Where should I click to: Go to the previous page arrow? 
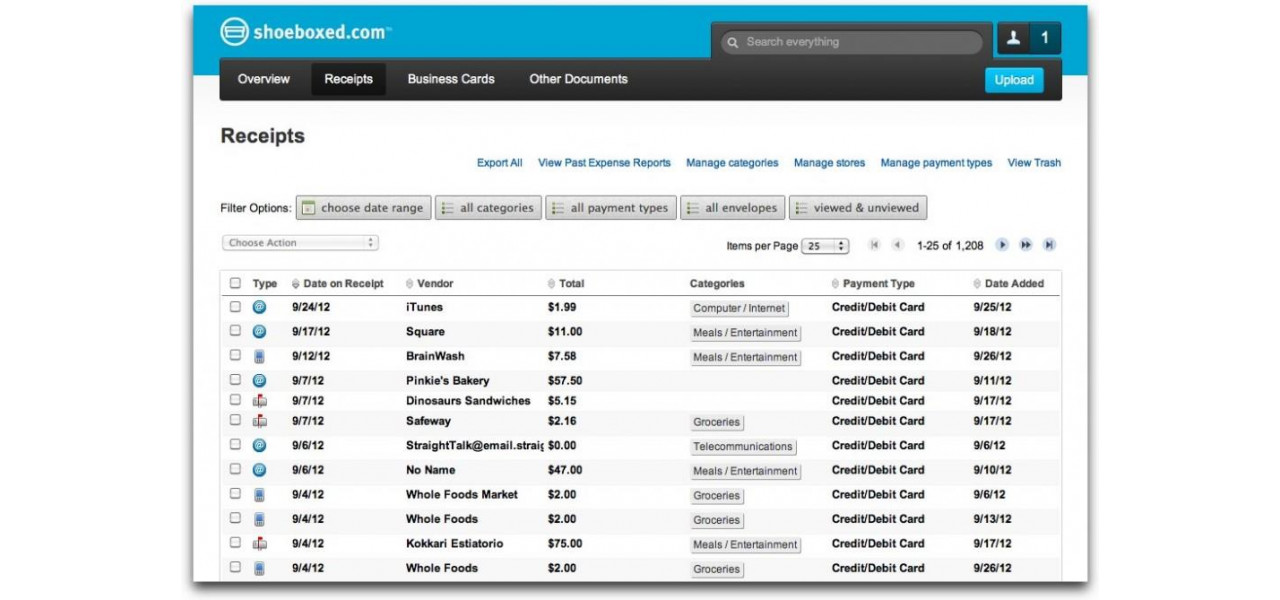[897, 245]
